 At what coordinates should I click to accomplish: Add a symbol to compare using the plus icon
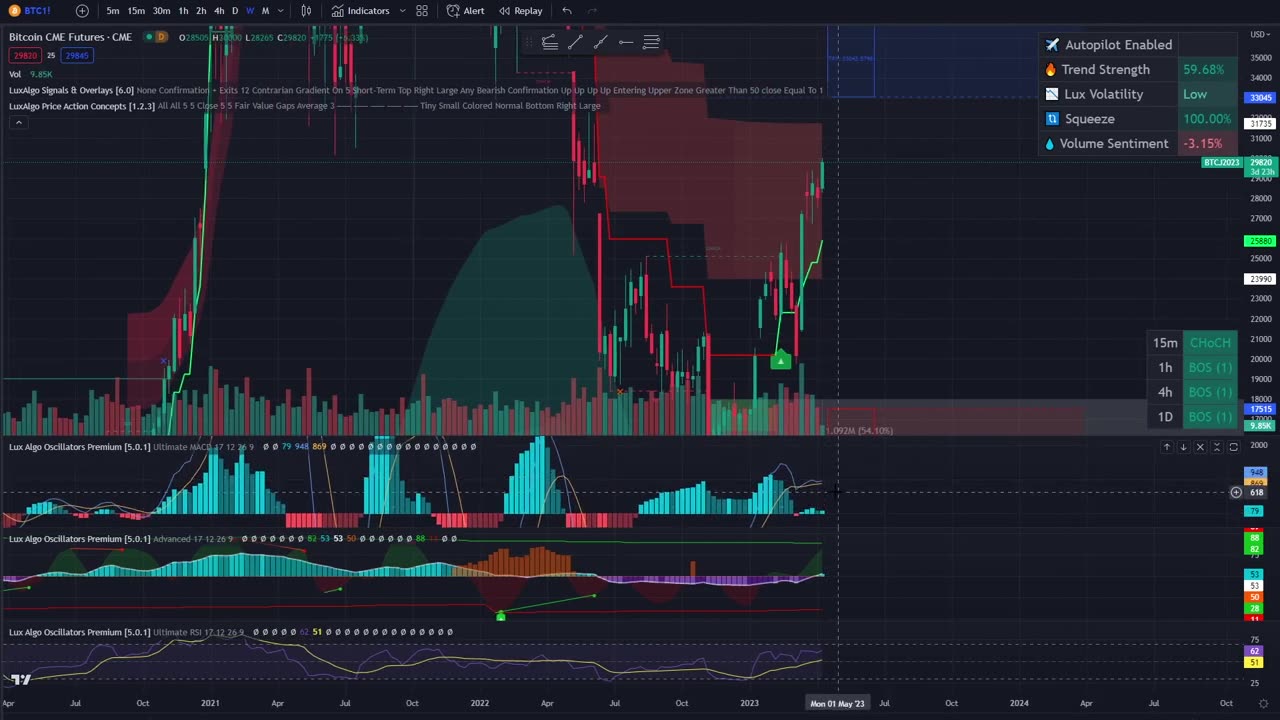click(x=82, y=11)
